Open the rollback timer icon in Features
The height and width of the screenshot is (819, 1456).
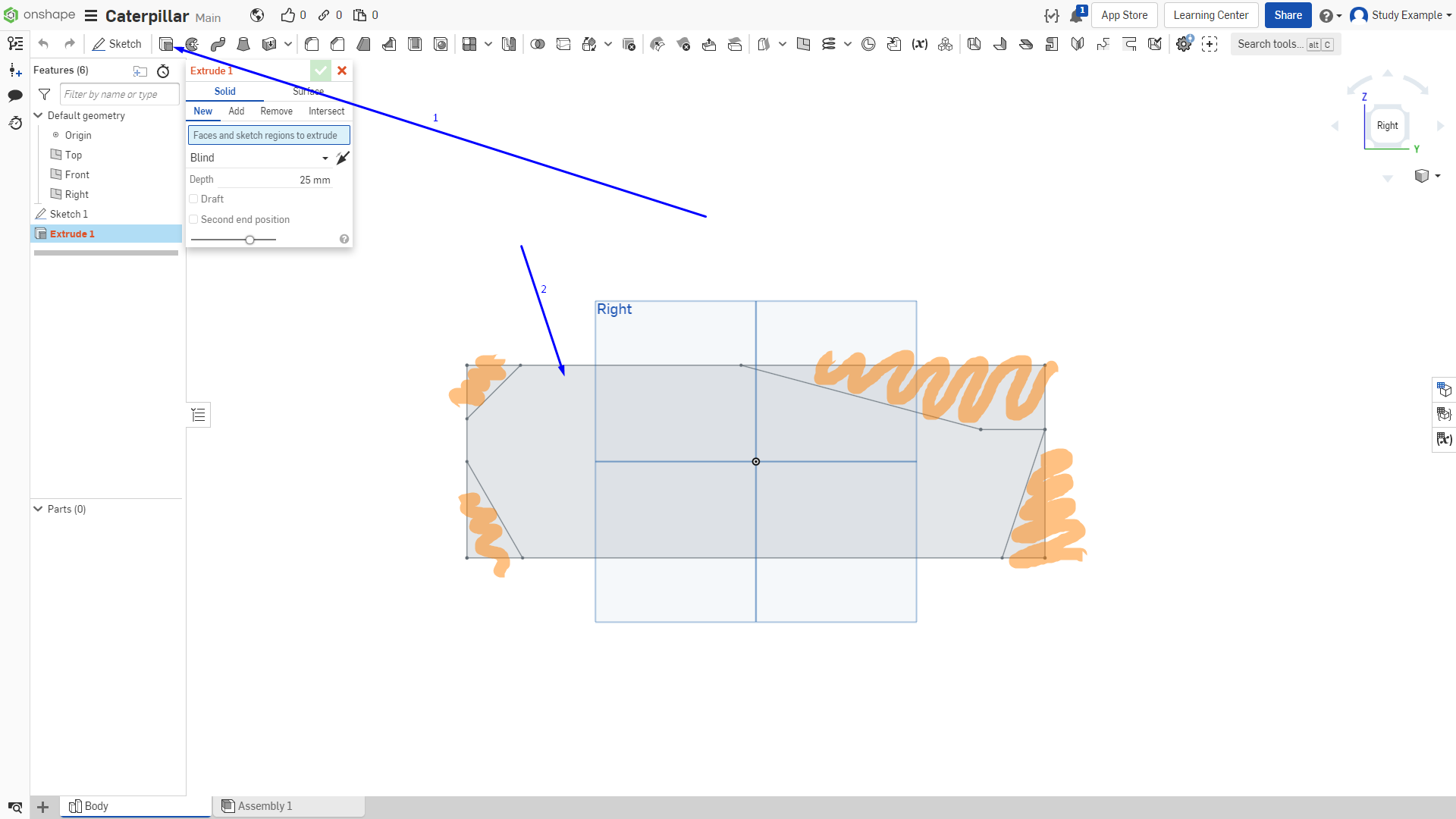163,71
